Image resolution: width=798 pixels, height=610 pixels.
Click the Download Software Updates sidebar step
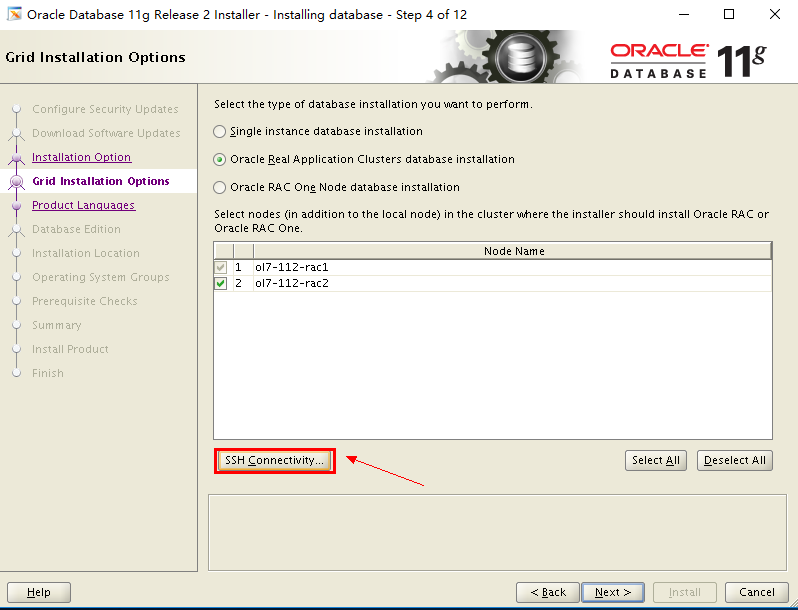(106, 133)
